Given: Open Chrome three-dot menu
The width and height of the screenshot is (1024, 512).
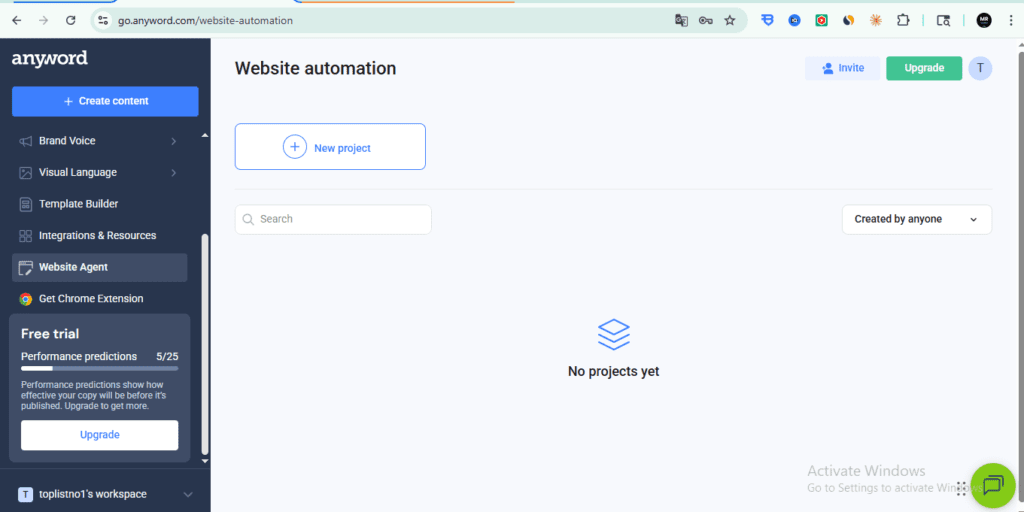Looking at the screenshot, I should click(1010, 20).
